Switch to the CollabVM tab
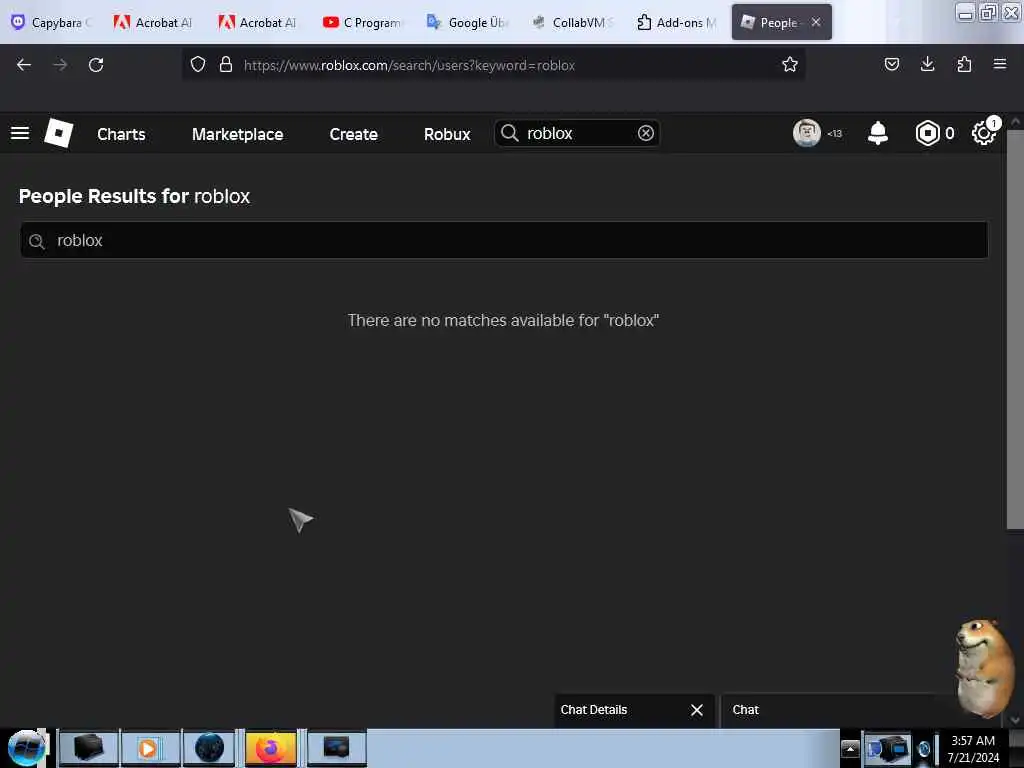 coord(572,22)
